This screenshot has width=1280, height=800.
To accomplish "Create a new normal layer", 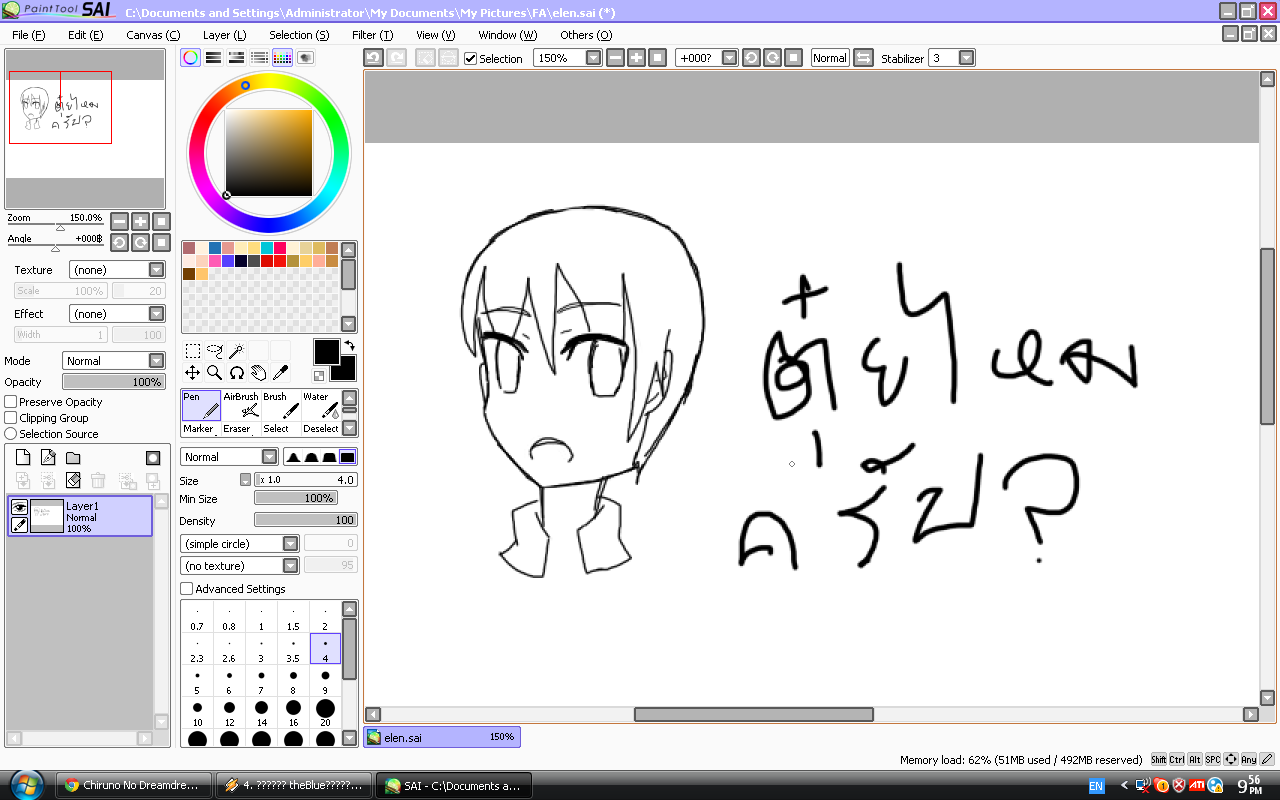I will click(23, 458).
